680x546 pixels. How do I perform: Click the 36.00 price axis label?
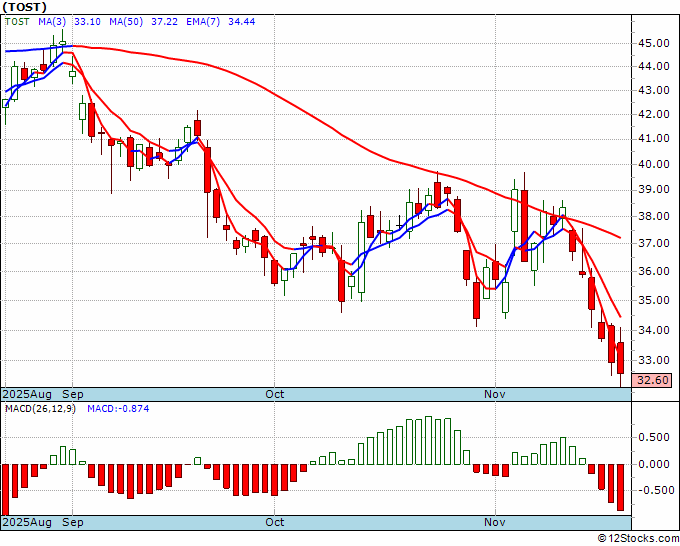pos(654,271)
